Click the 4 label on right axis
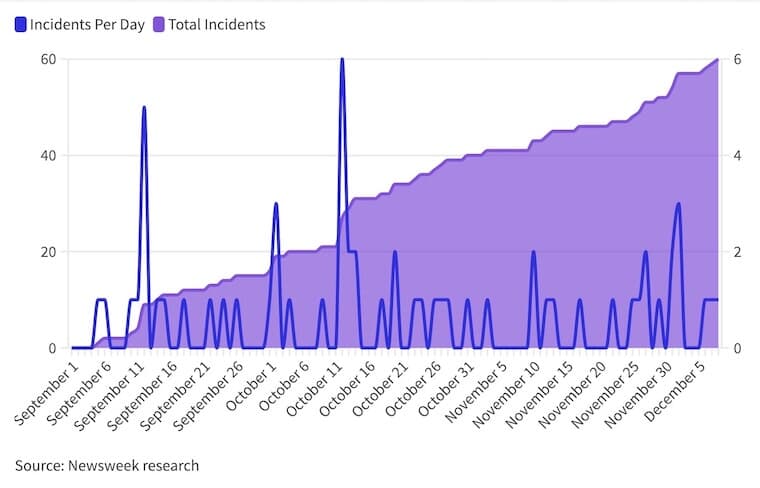 pyautogui.click(x=737, y=155)
